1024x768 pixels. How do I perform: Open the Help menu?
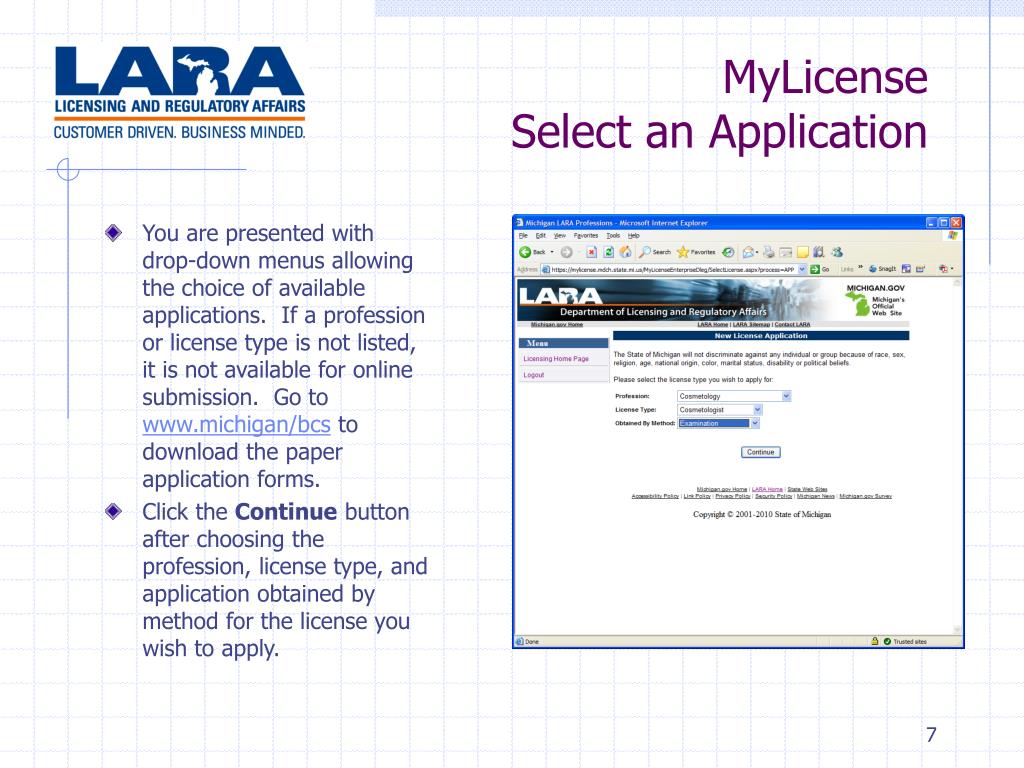pyautogui.click(x=633, y=236)
